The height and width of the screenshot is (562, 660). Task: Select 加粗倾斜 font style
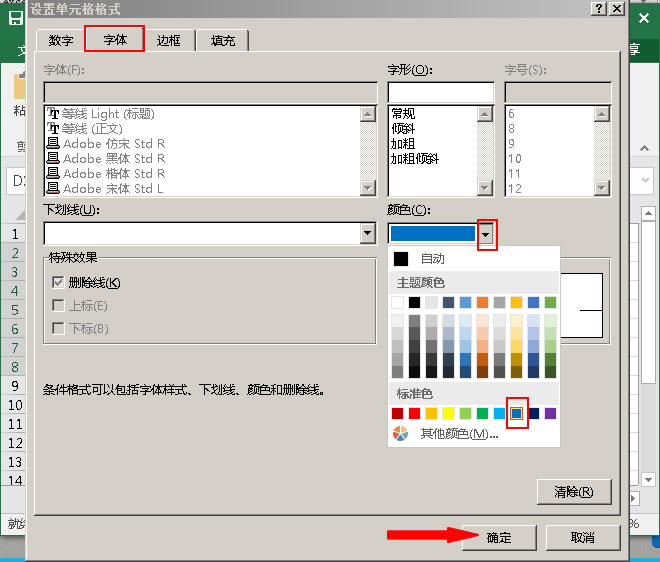coord(415,159)
